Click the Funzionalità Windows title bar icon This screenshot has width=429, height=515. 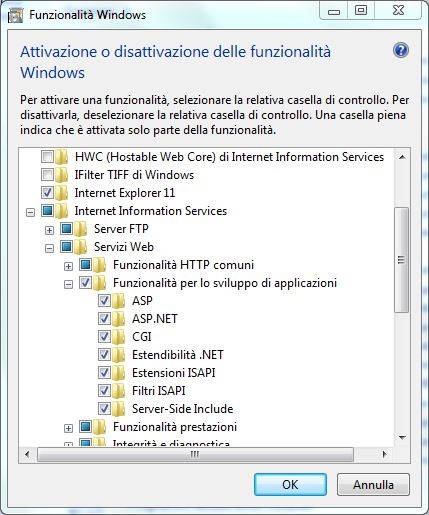click(15, 15)
